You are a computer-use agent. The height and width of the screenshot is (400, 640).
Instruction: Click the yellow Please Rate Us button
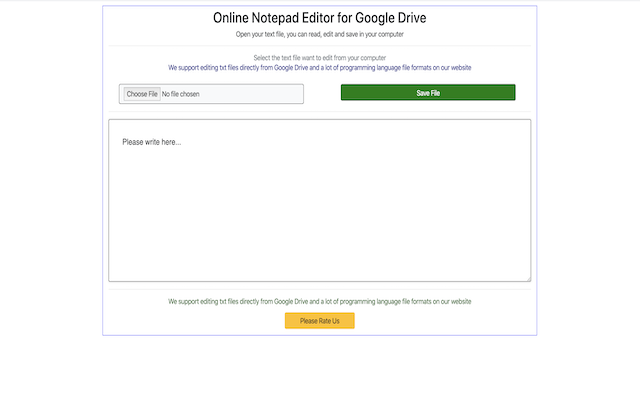320,321
